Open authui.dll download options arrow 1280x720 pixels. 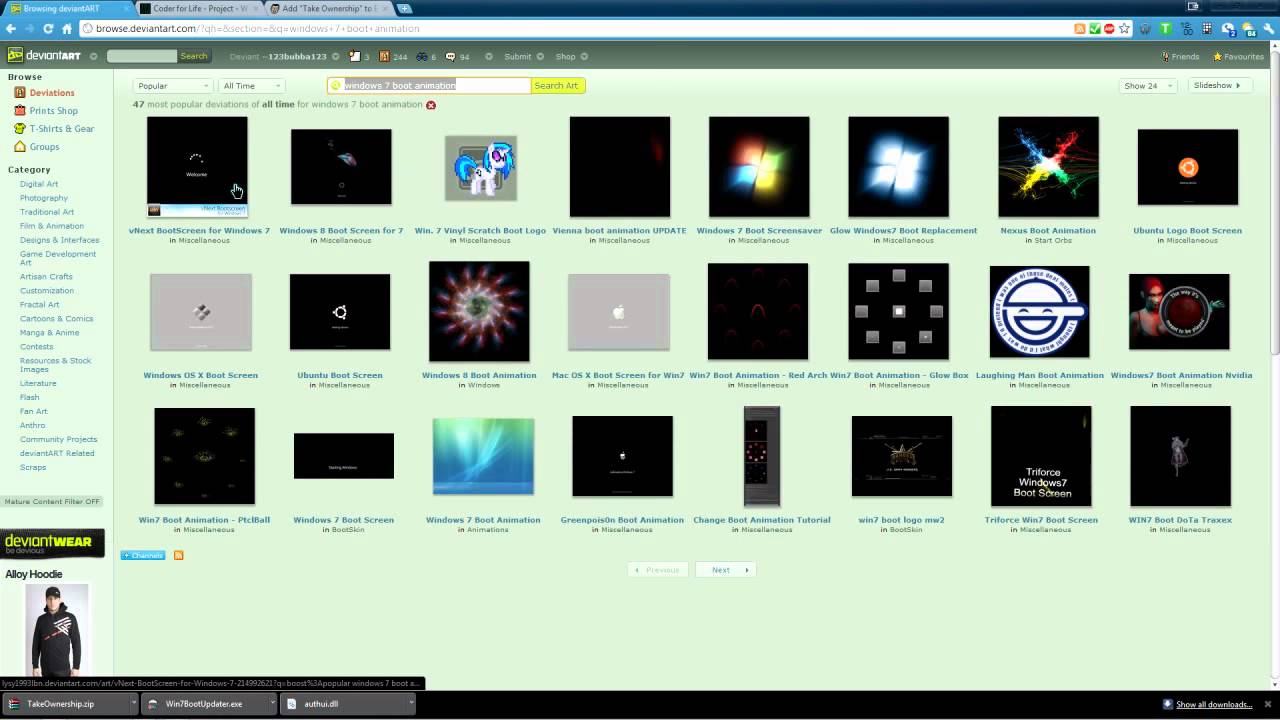point(410,704)
